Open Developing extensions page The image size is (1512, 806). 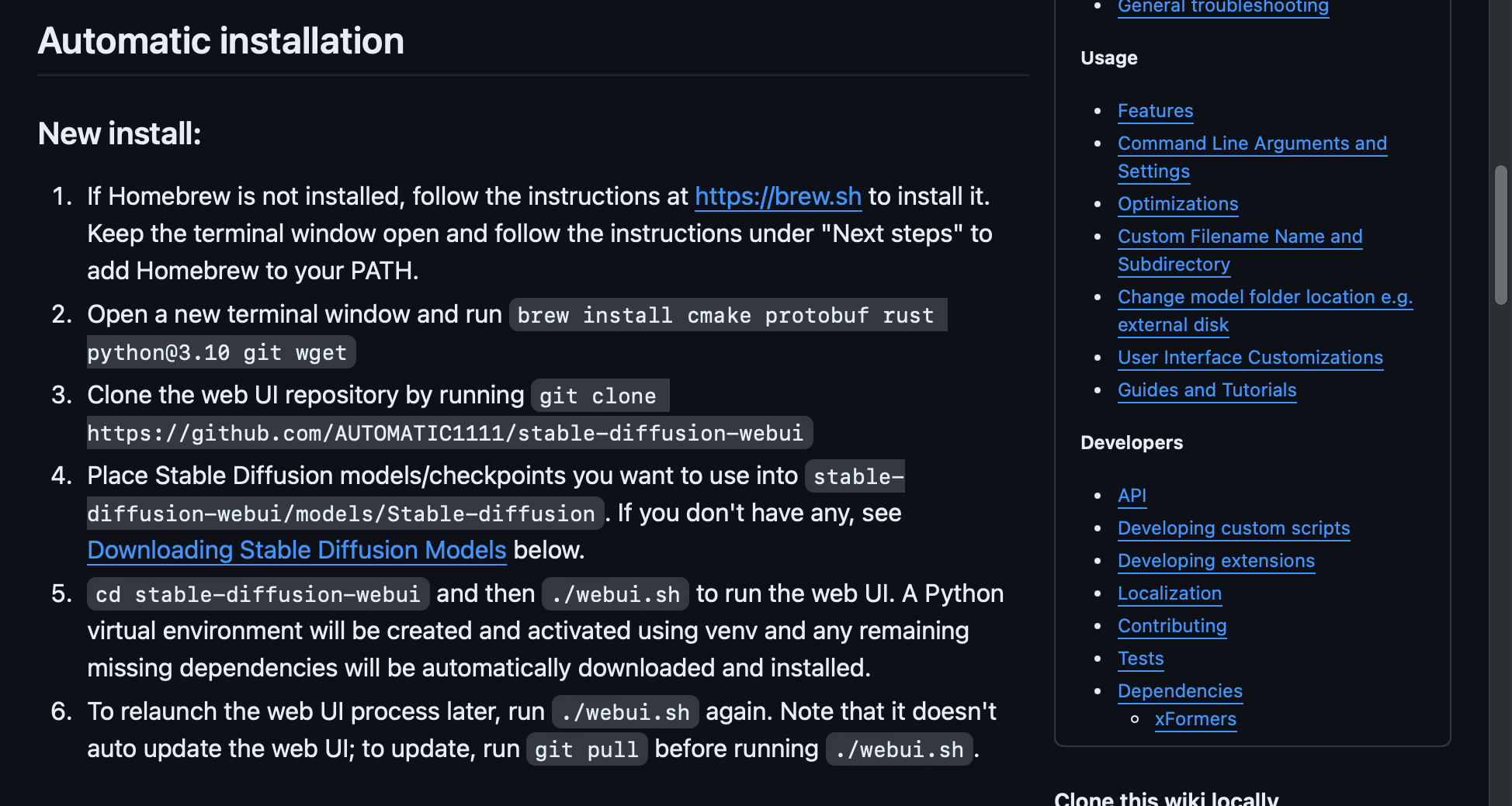coord(1215,561)
